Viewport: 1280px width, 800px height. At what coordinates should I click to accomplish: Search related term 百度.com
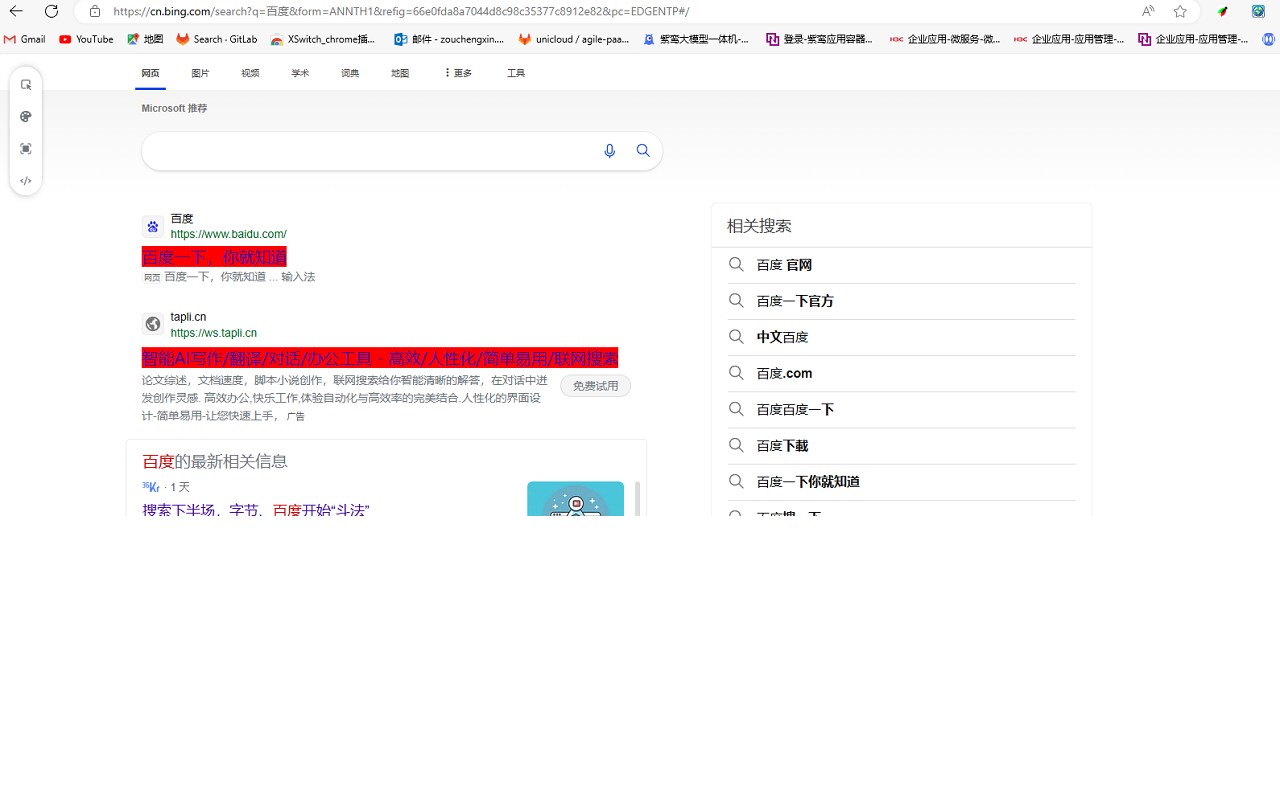(784, 373)
